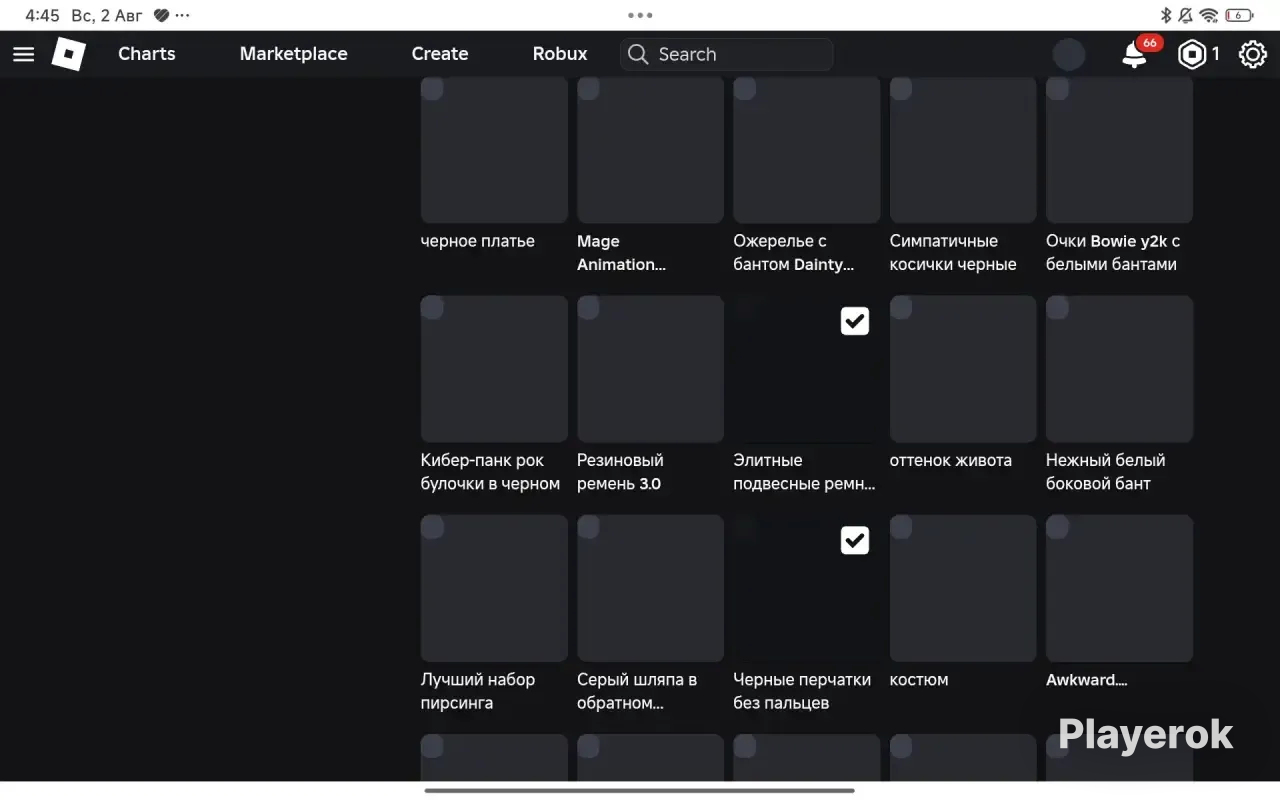Open the костюм item thumbnail
This screenshot has height=800, width=1280.
click(x=963, y=588)
